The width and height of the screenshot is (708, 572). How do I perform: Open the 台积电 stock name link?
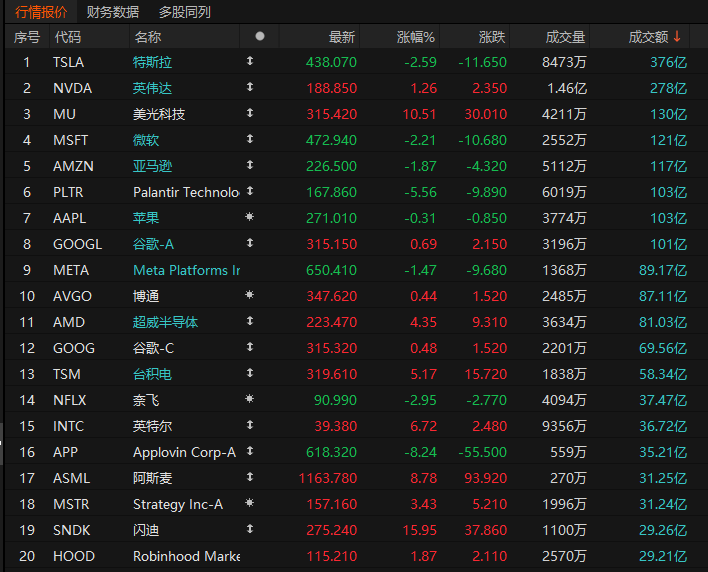[x=152, y=374]
